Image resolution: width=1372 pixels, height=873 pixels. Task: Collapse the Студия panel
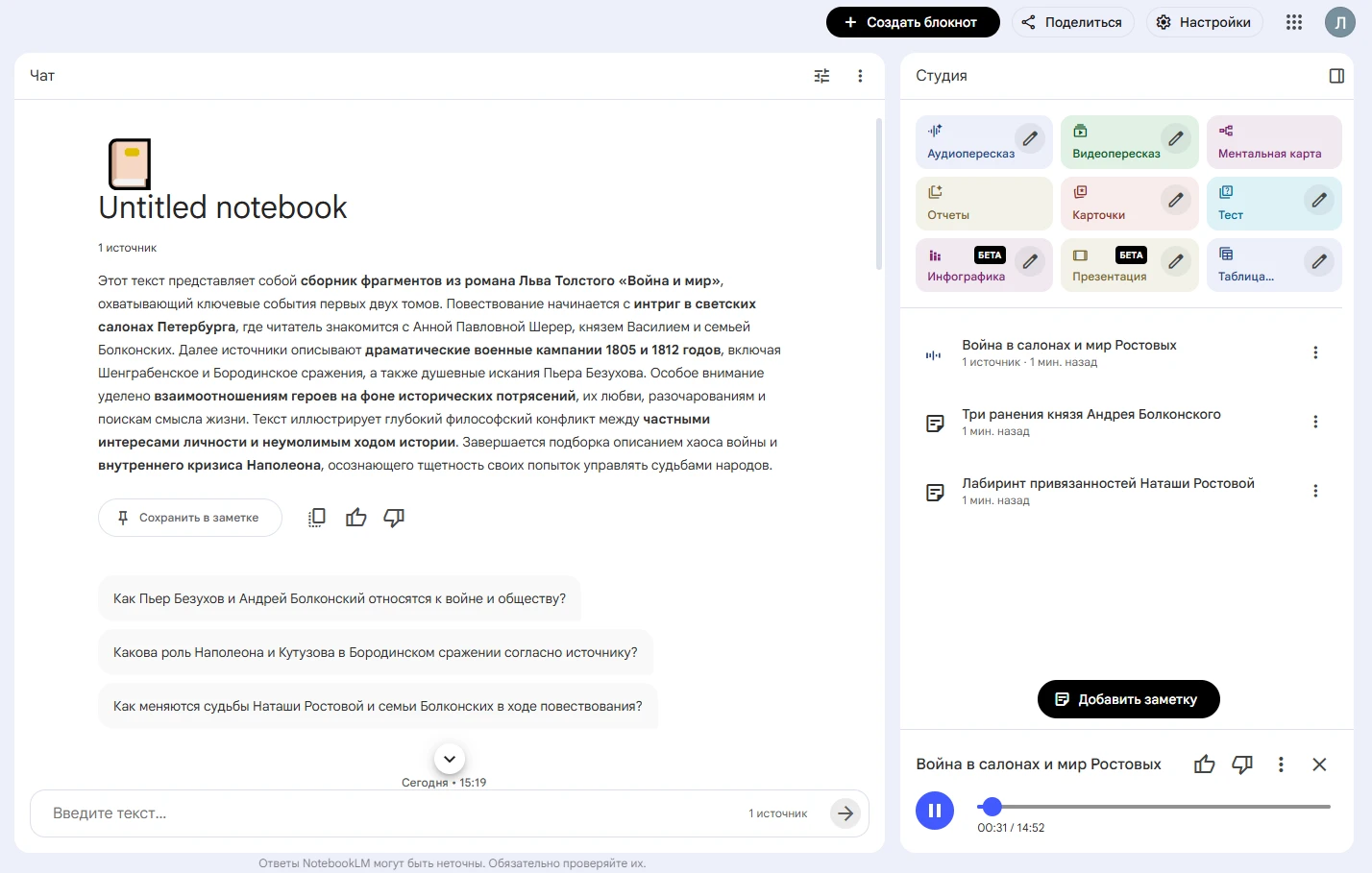[1336, 76]
